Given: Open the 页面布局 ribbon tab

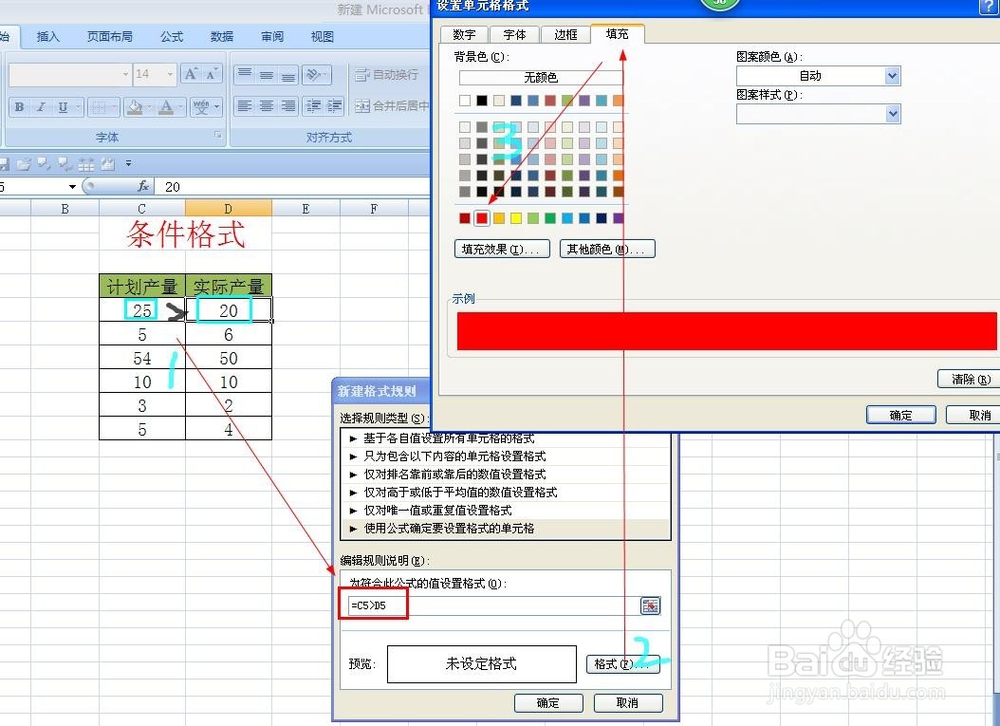Looking at the screenshot, I should pos(110,37).
